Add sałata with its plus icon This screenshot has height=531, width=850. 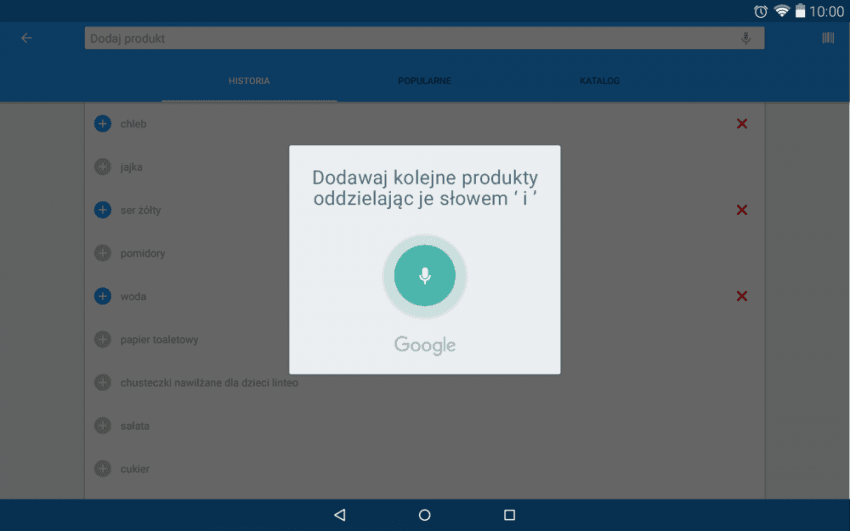pos(102,425)
